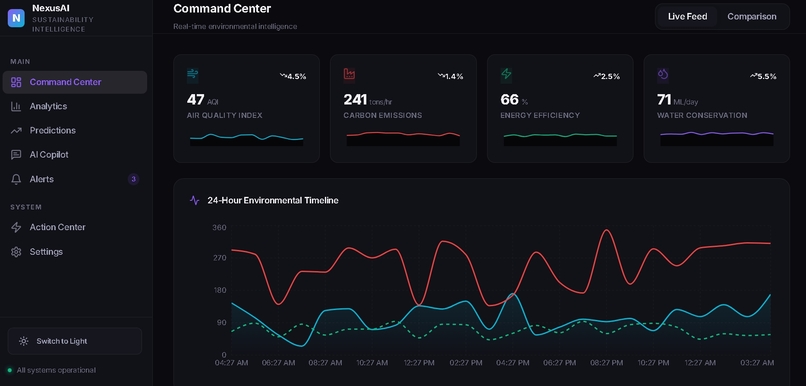Click the Real-time environmental intelligence subtitle

(x=235, y=26)
